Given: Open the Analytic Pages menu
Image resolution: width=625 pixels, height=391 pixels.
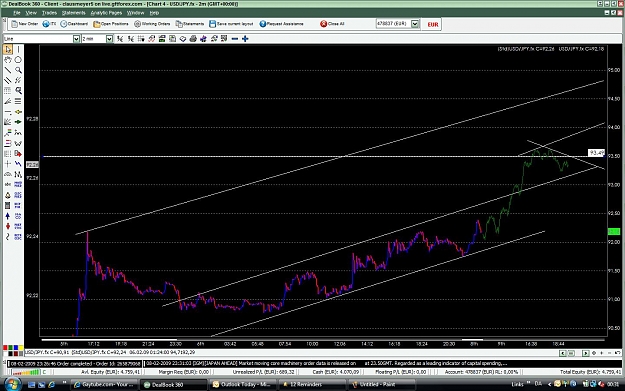Looking at the screenshot, I should (x=106, y=13).
